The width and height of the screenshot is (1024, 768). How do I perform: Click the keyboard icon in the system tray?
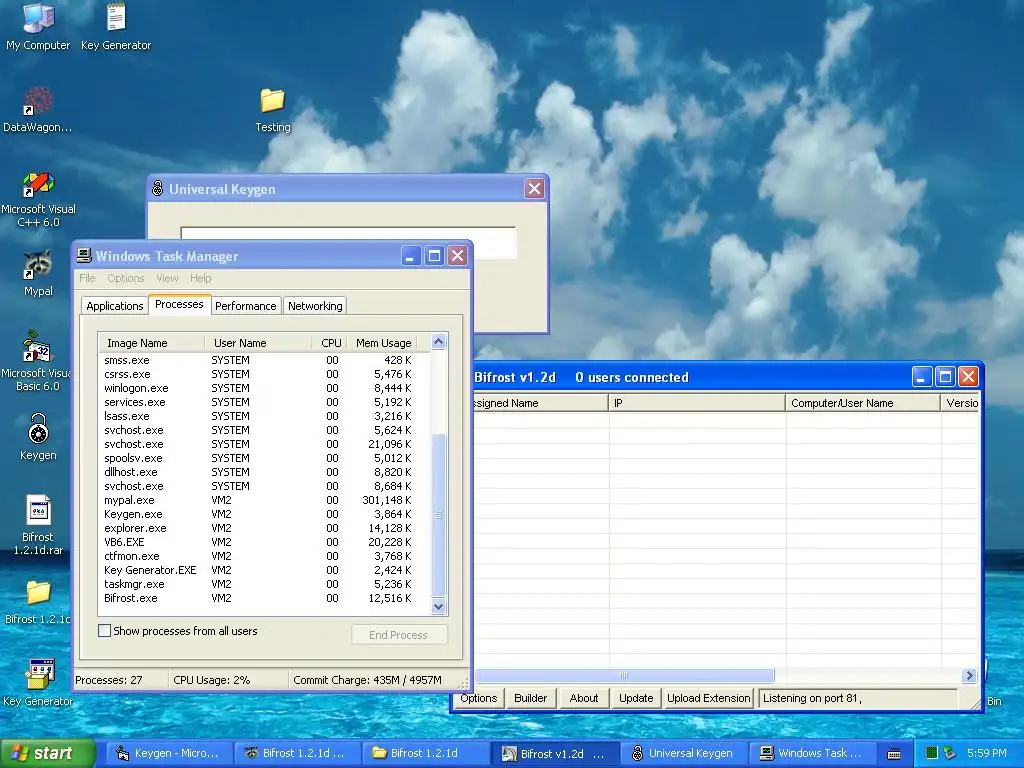(893, 754)
